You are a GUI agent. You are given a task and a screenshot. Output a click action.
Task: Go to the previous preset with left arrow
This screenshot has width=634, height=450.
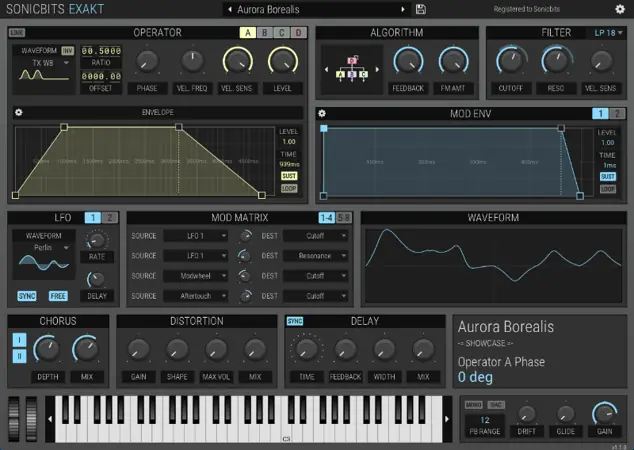(228, 9)
